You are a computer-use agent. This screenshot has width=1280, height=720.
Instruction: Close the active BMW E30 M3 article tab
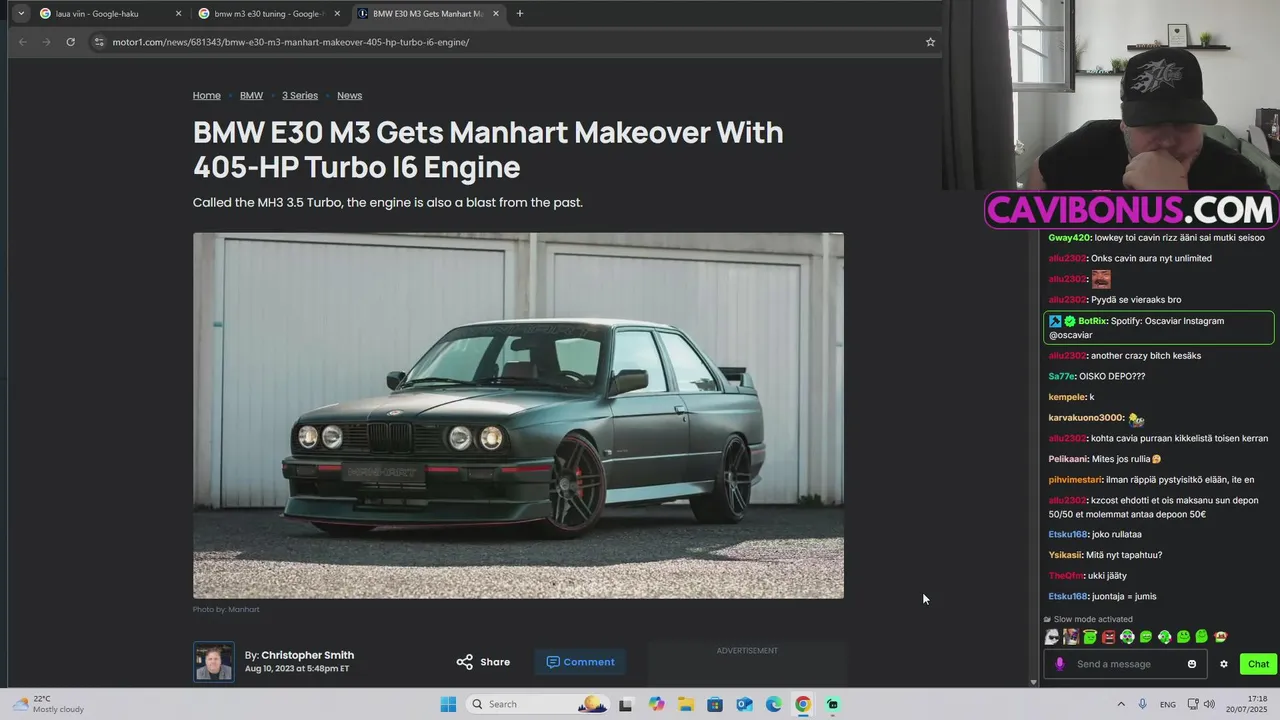(x=495, y=14)
